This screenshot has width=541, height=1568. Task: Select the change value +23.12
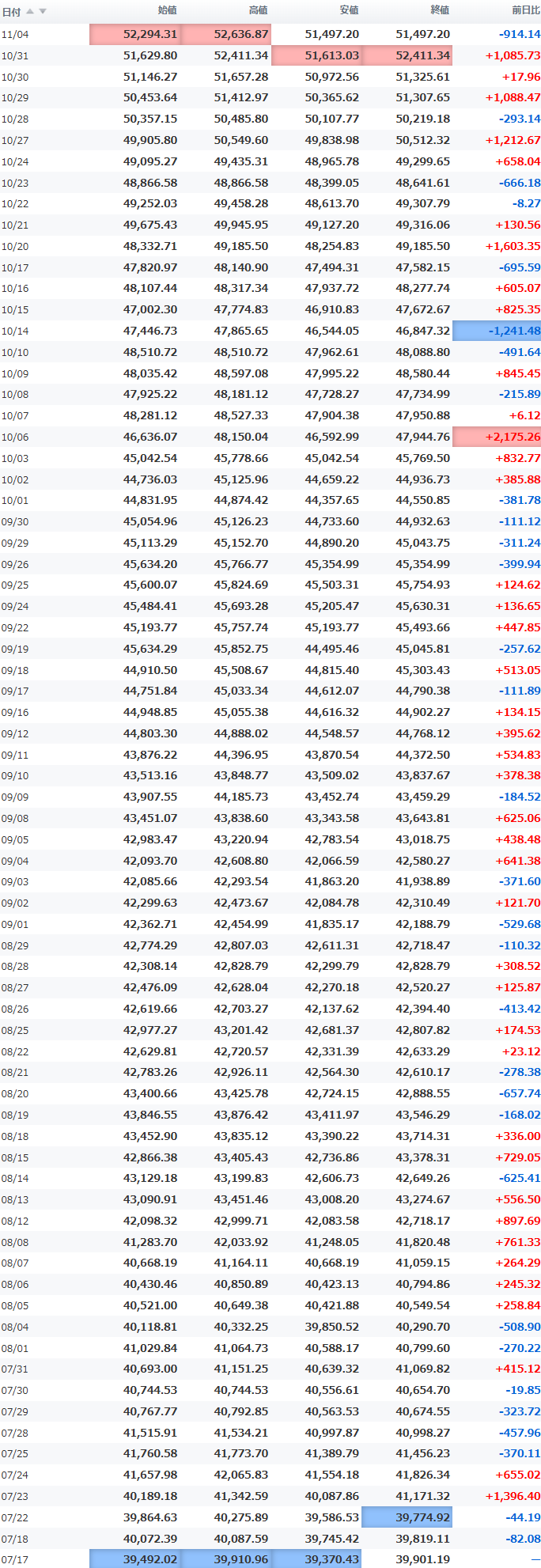[x=521, y=1051]
